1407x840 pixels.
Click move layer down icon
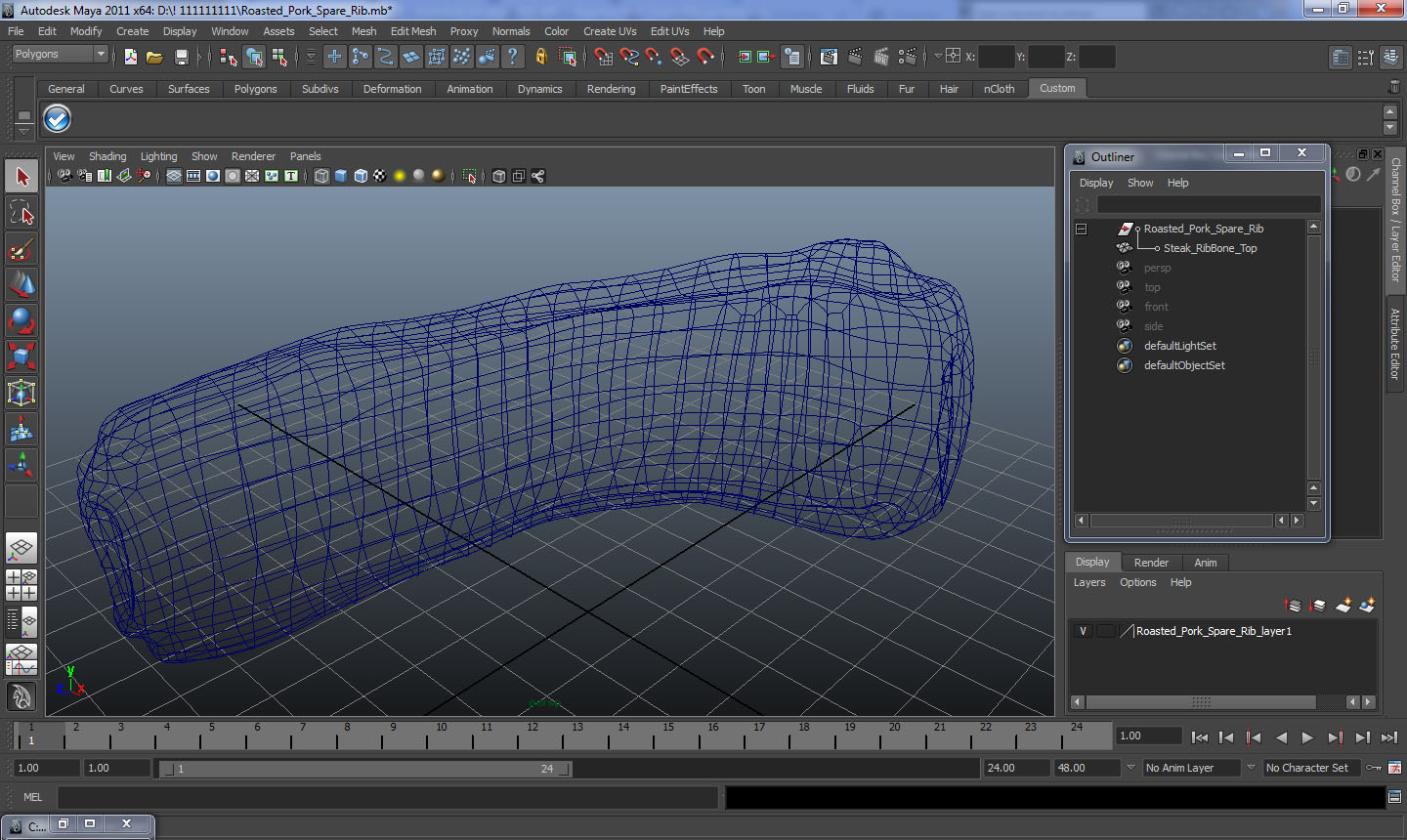pyautogui.click(x=1318, y=606)
